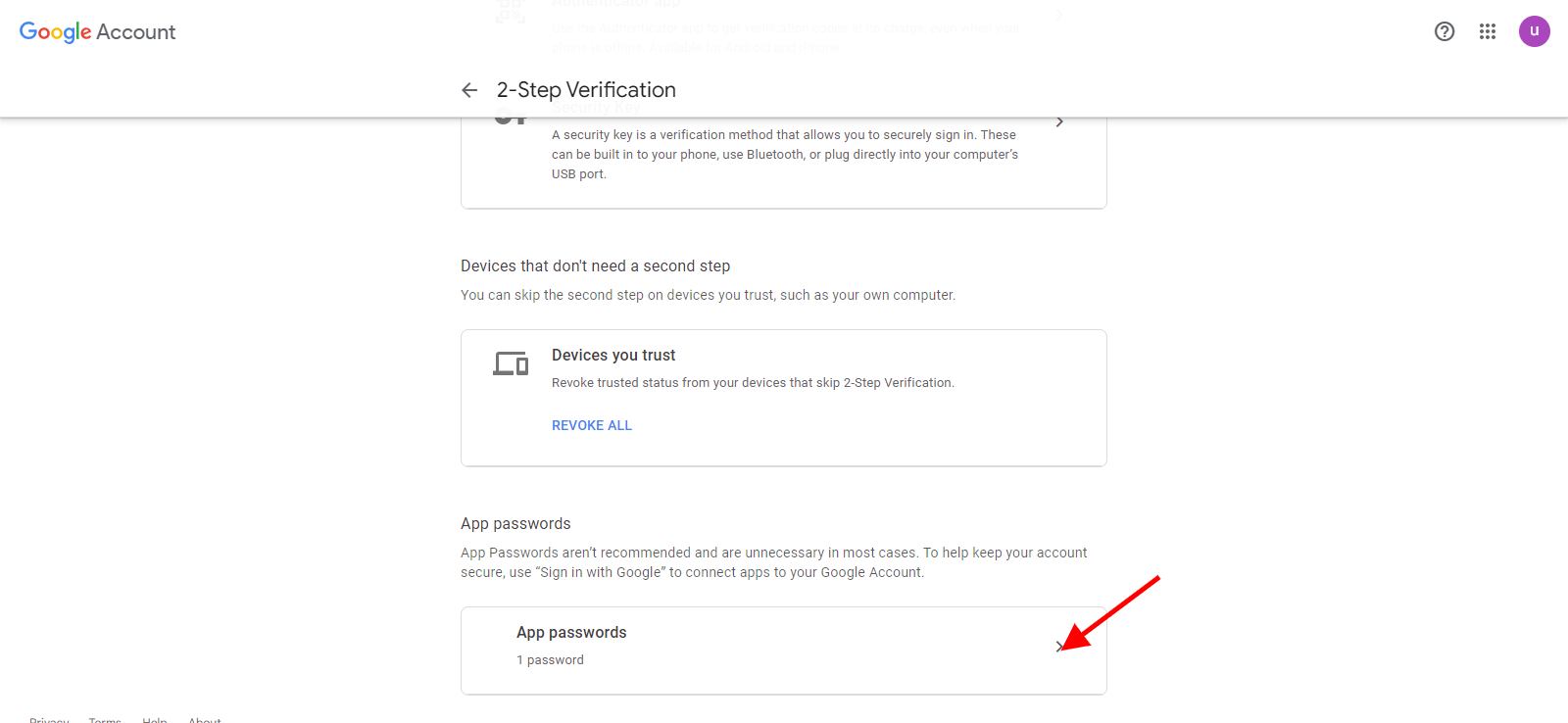Open the About footer link
1568x723 pixels.
(205, 719)
